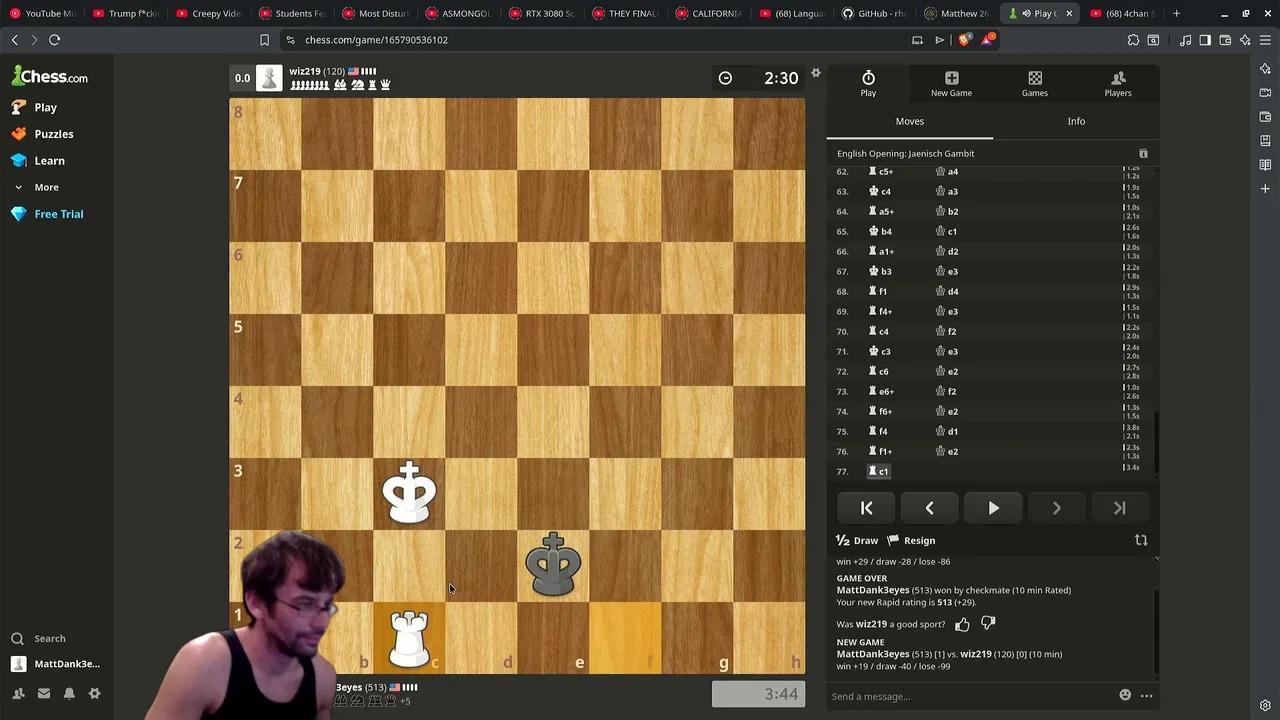The width and height of the screenshot is (1280, 720).
Task: Open Learn in the left sidebar
Action: (x=39, y=161)
